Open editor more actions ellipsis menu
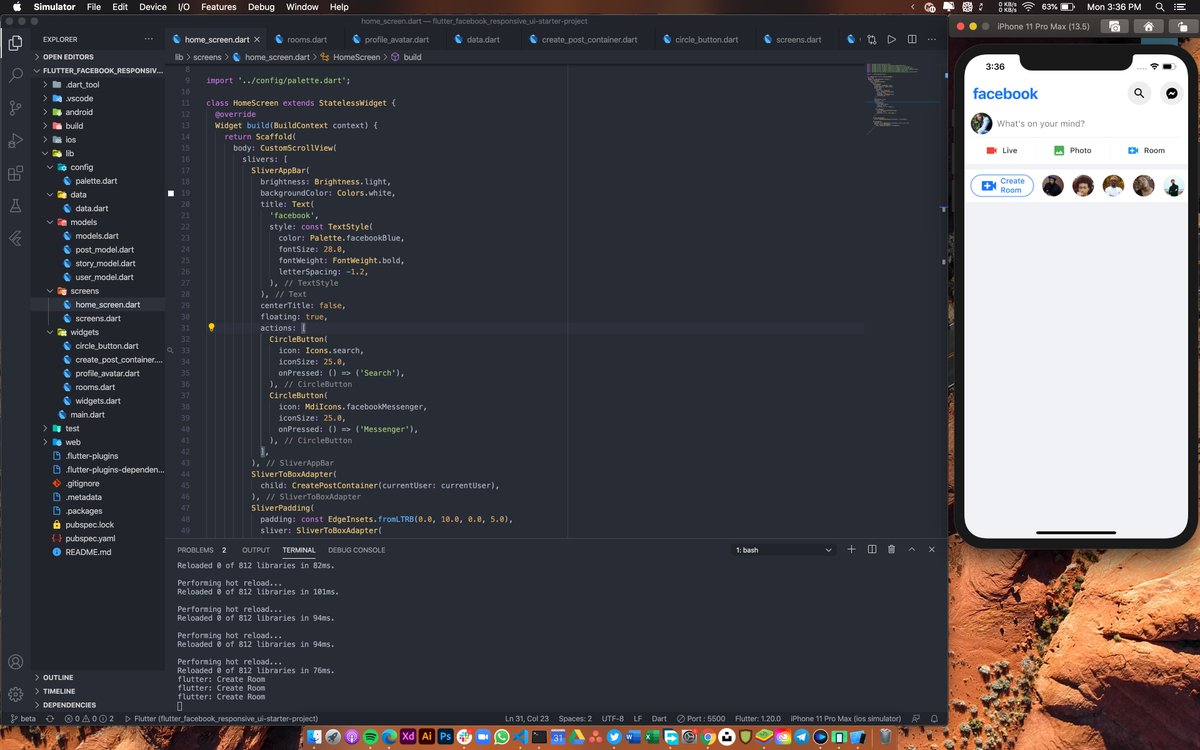 pos(932,40)
